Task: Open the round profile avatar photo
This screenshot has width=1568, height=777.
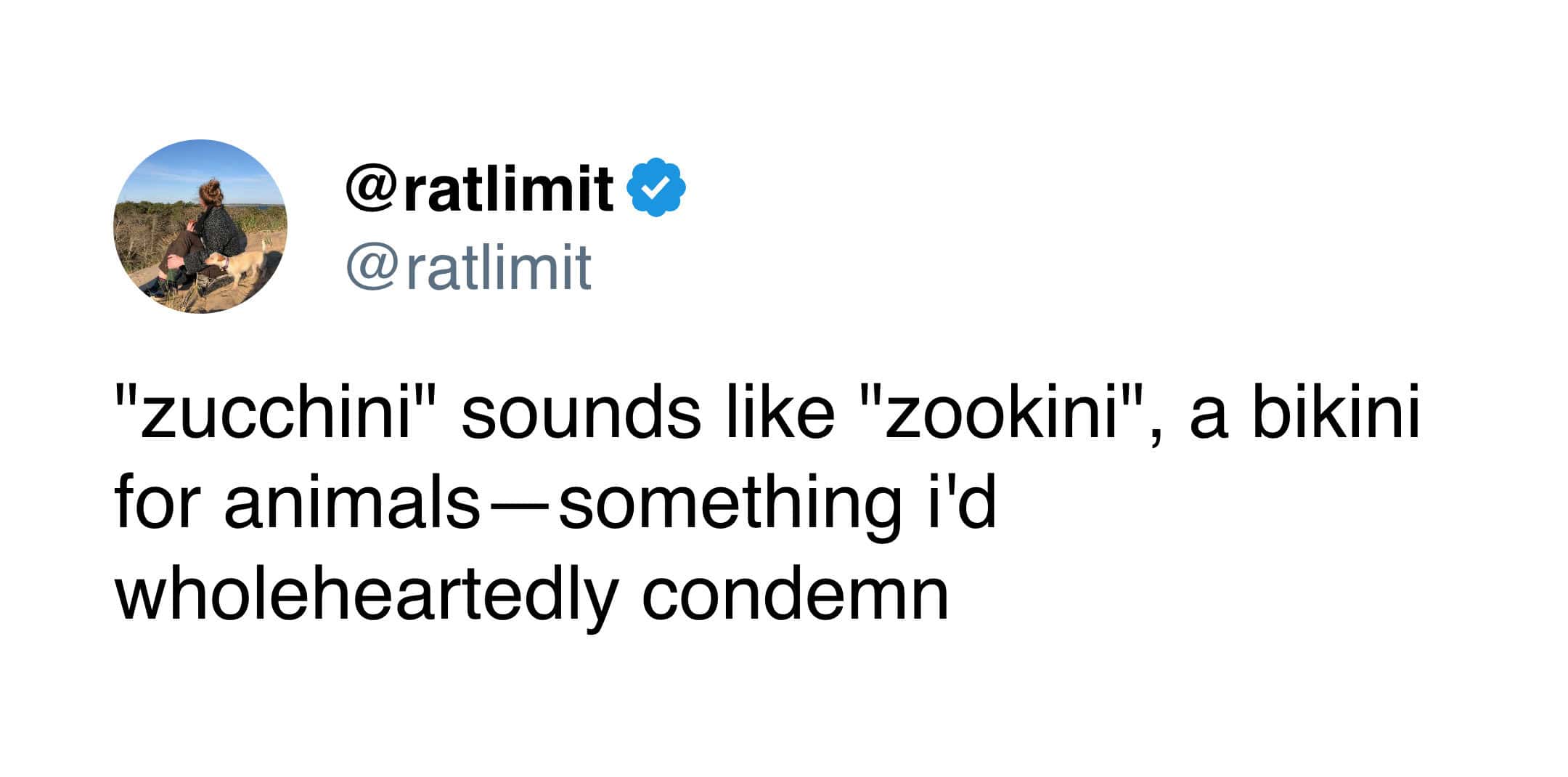Action: (x=200, y=227)
